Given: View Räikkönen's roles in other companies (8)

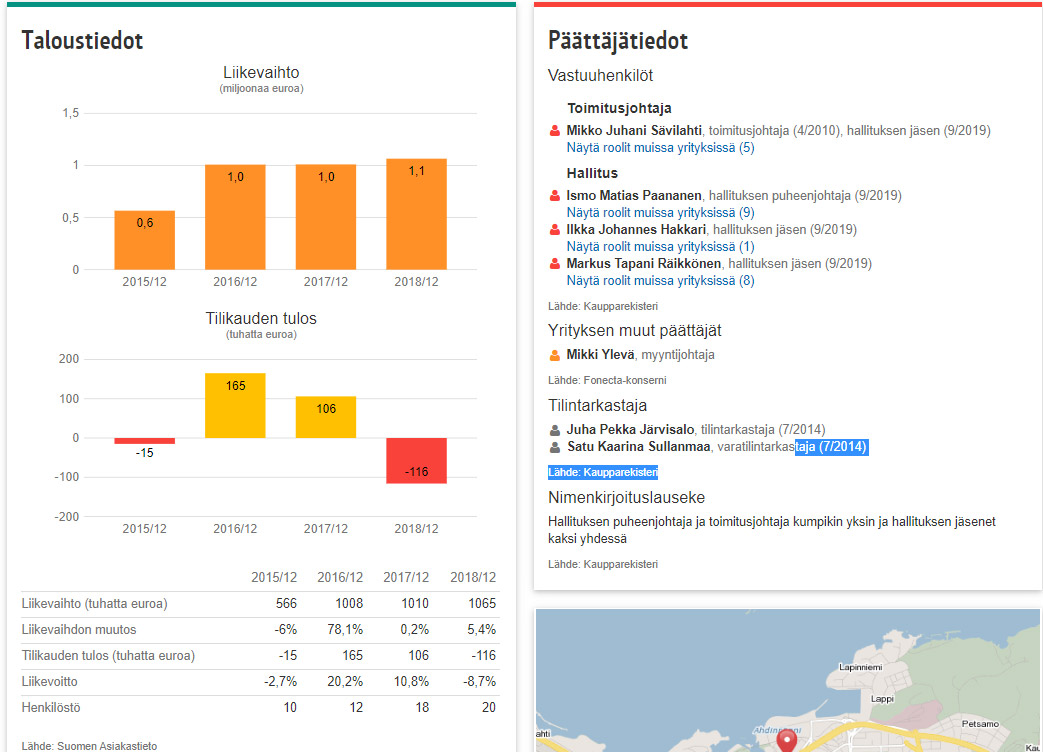Looking at the screenshot, I should point(660,281).
